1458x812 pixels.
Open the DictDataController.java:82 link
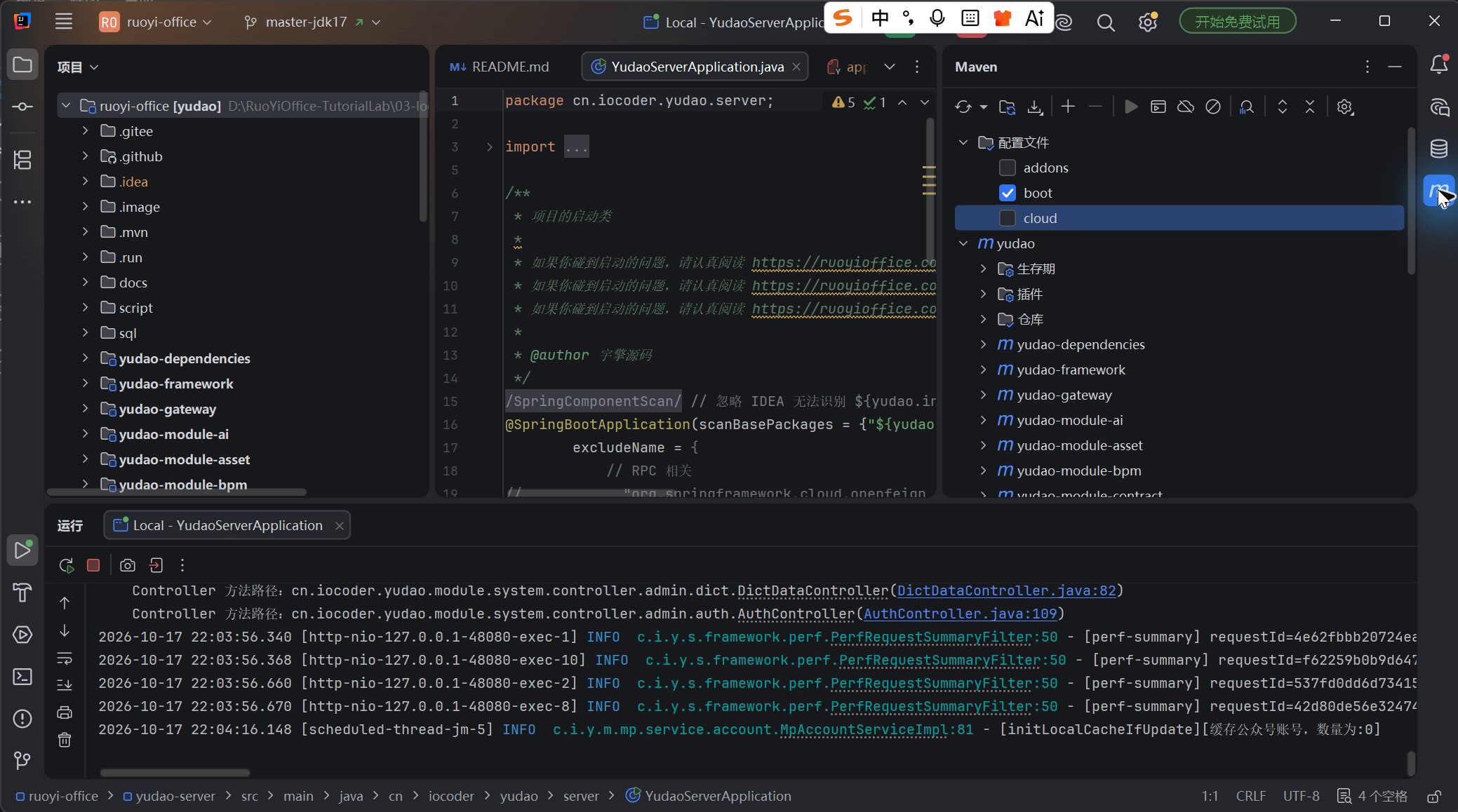pos(1006,590)
